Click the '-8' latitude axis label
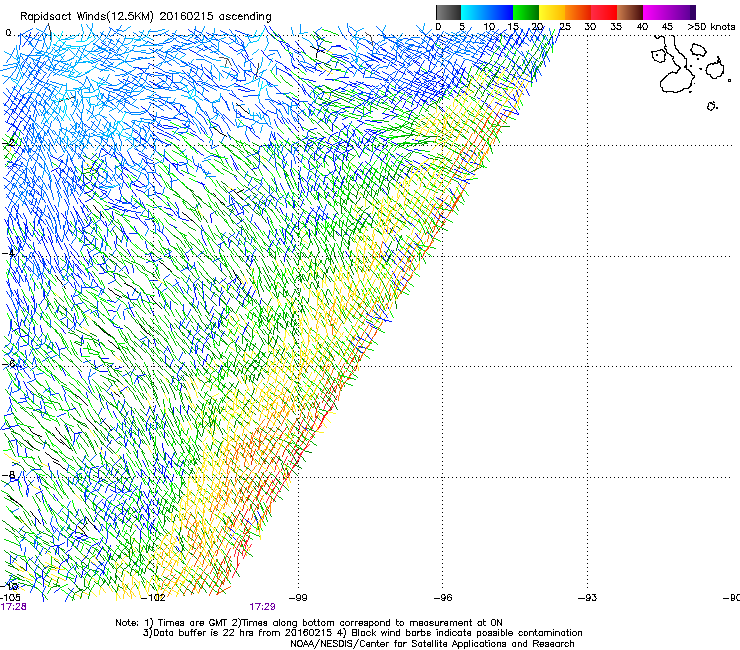 click(8, 475)
